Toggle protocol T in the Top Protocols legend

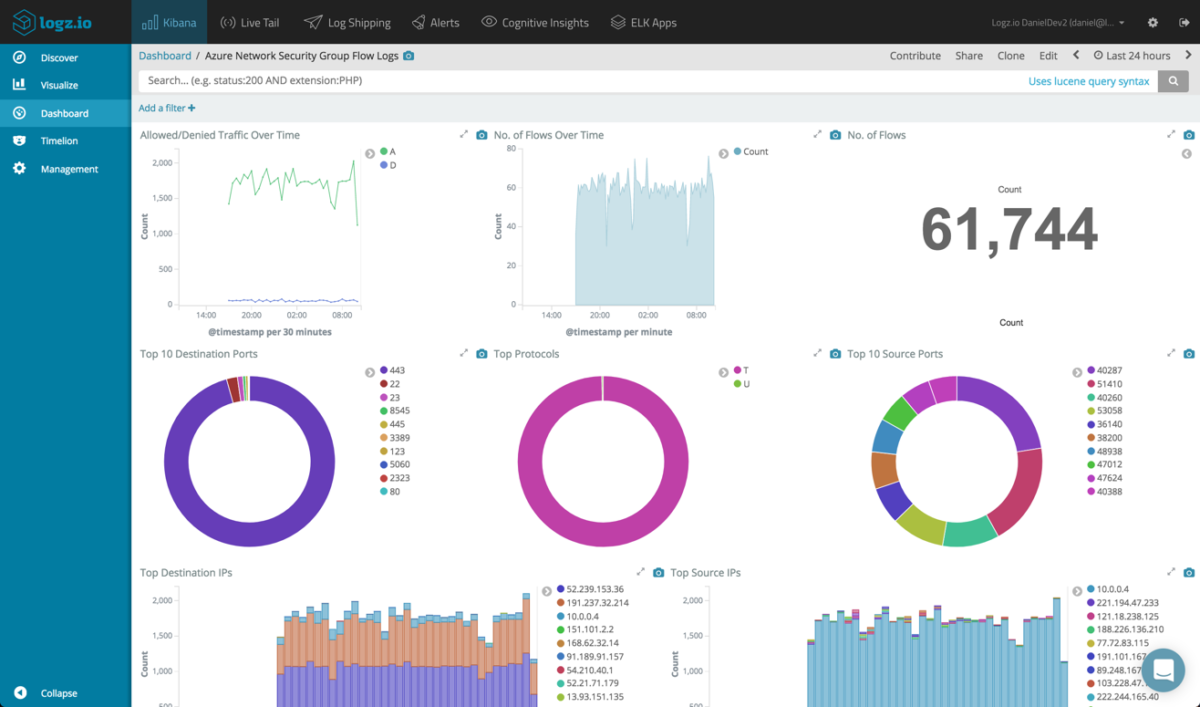click(x=740, y=370)
